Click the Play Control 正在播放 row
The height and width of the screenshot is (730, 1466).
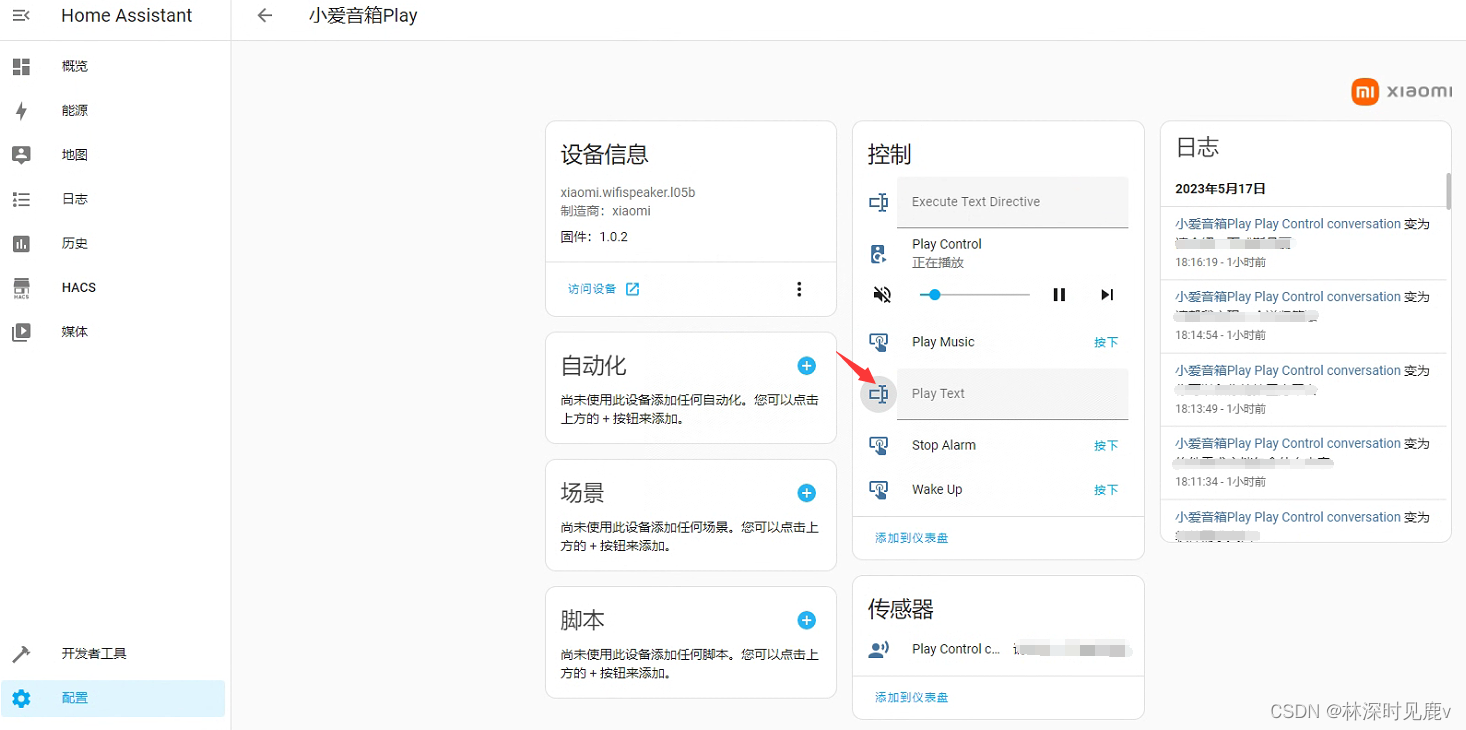[x=998, y=253]
